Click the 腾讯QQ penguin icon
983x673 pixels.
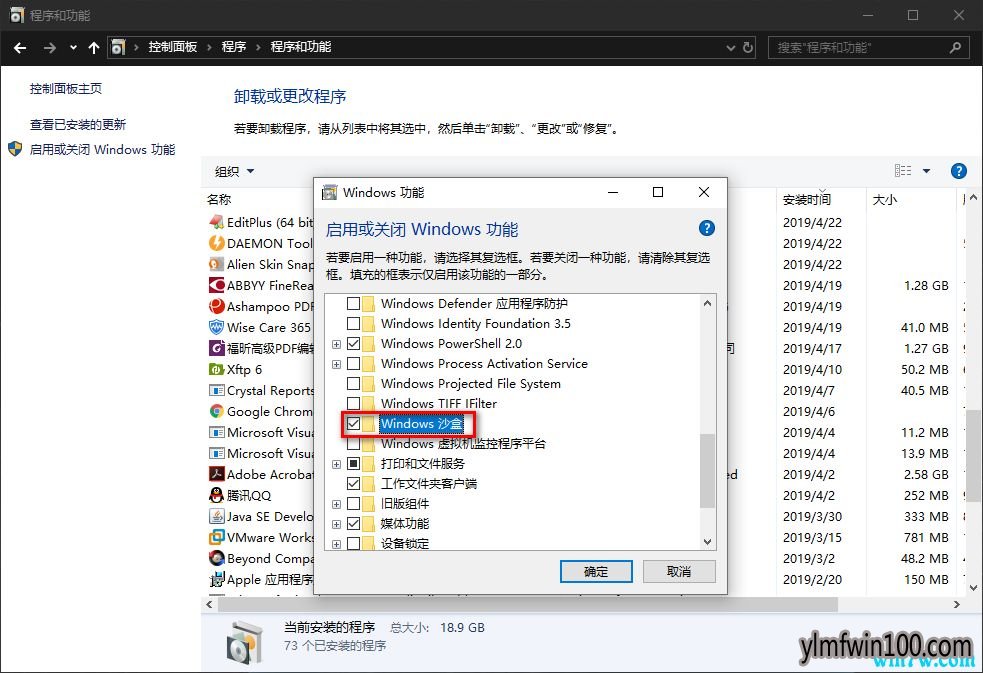click(x=216, y=495)
